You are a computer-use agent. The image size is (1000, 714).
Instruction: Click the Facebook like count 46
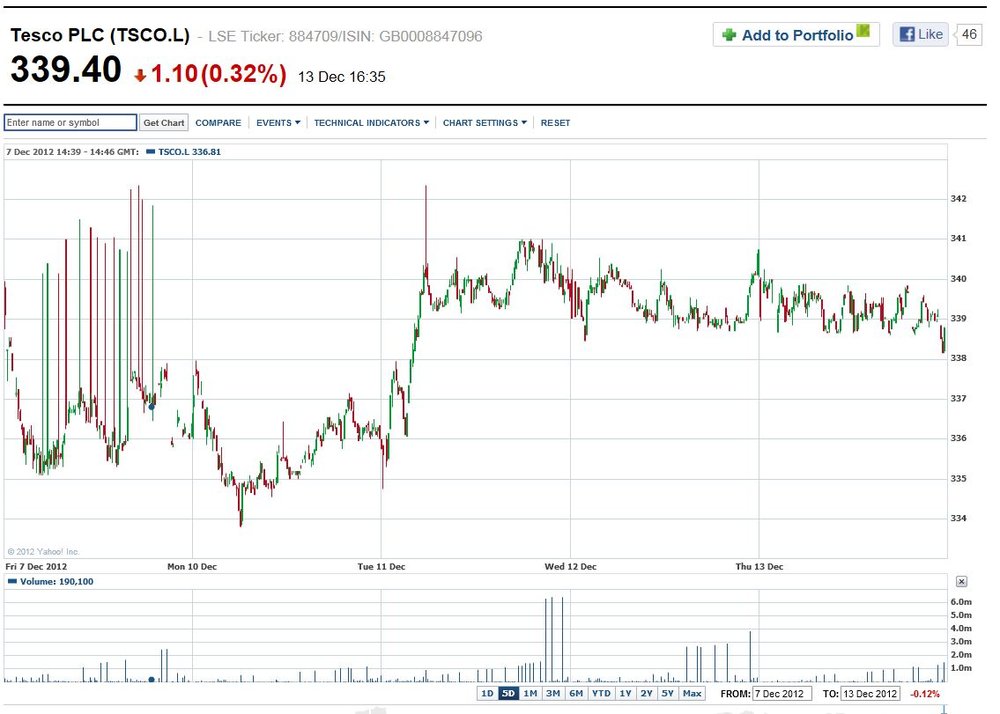click(x=969, y=34)
